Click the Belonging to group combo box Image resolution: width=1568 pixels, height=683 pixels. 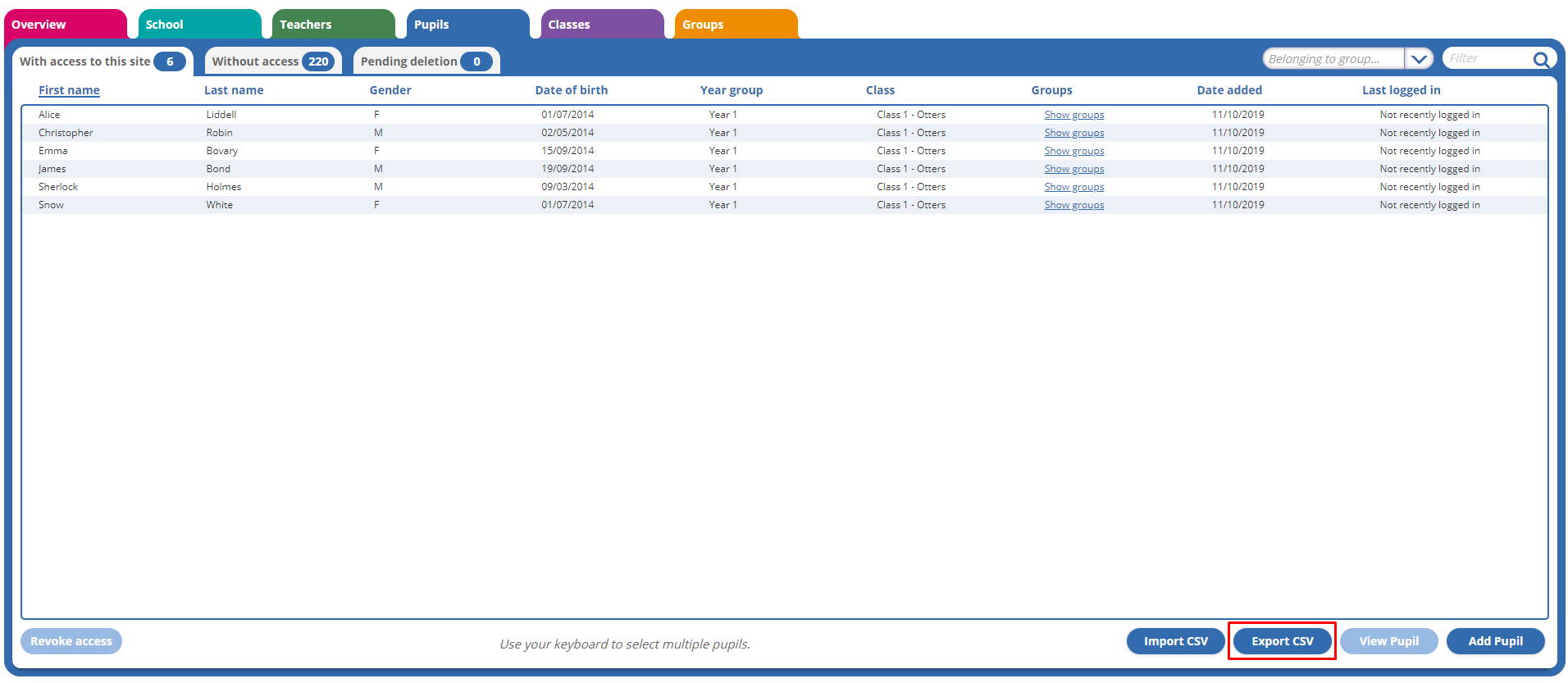[x=1332, y=59]
